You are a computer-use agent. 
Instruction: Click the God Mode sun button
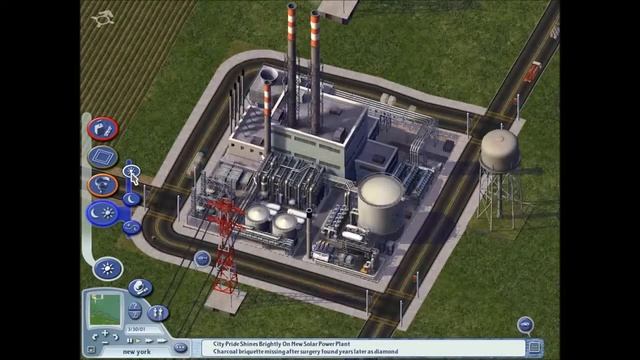coord(108,269)
